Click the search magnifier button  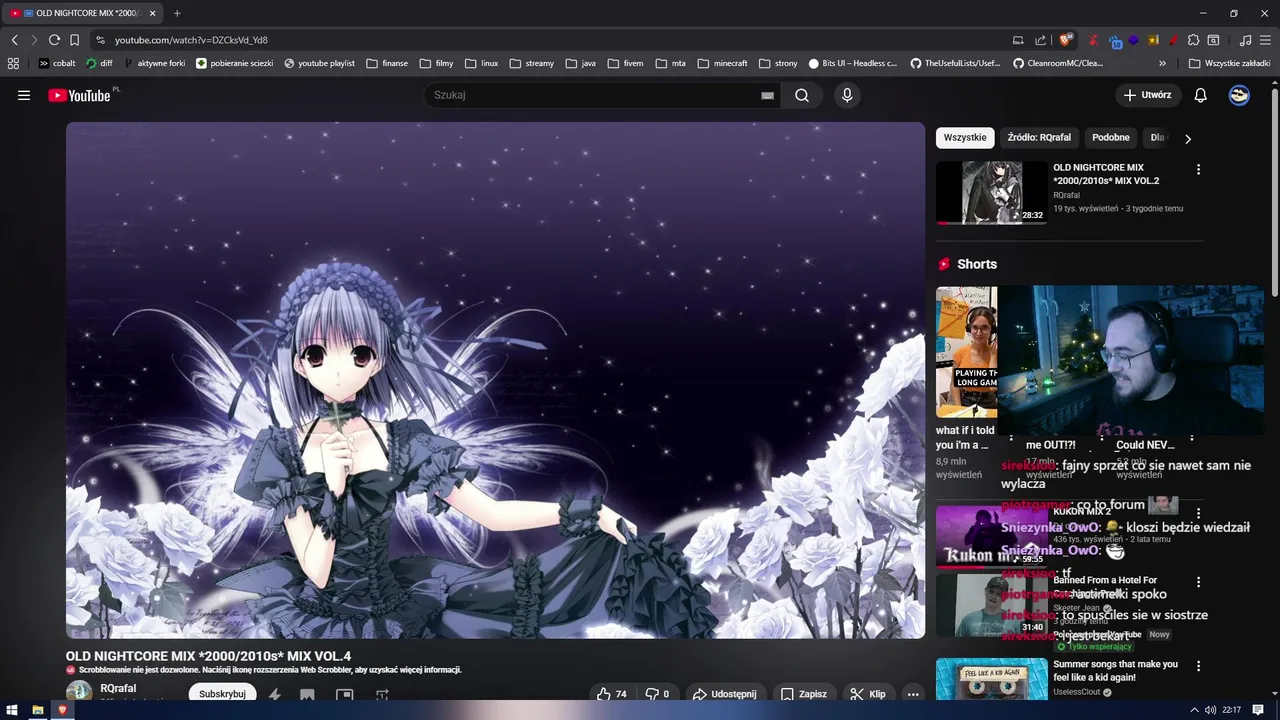[802, 95]
